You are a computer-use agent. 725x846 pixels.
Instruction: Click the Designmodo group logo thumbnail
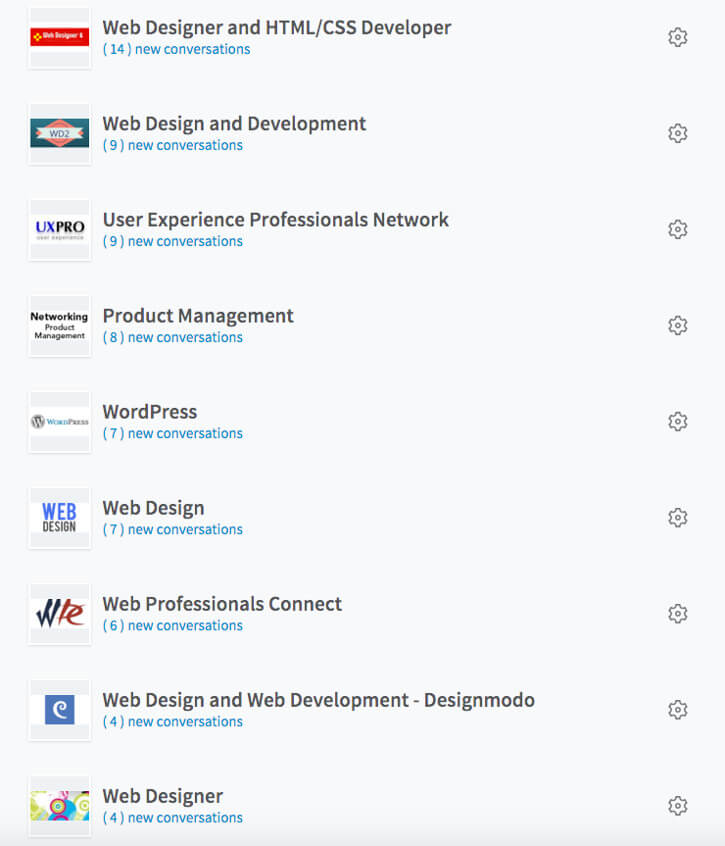point(59,710)
